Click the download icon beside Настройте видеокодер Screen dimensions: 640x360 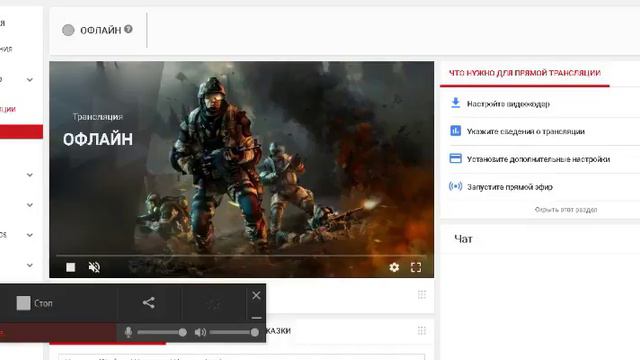[456, 103]
